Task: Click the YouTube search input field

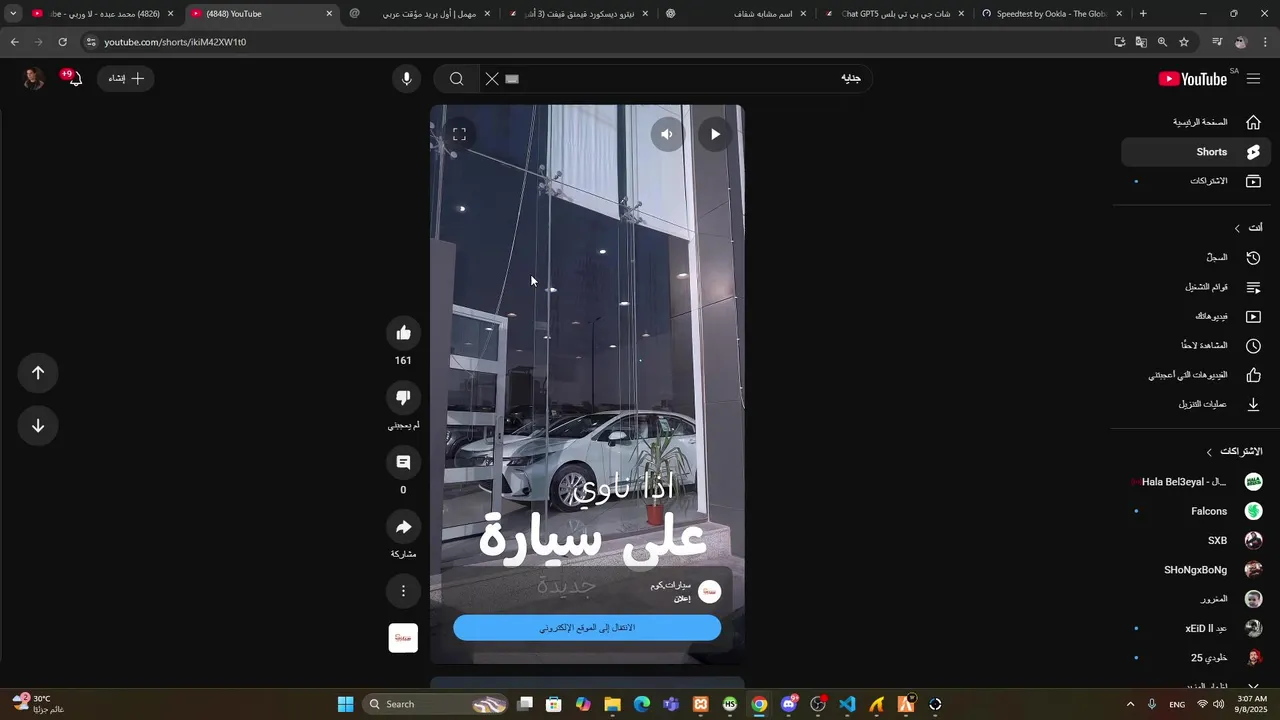Action: click(x=690, y=79)
